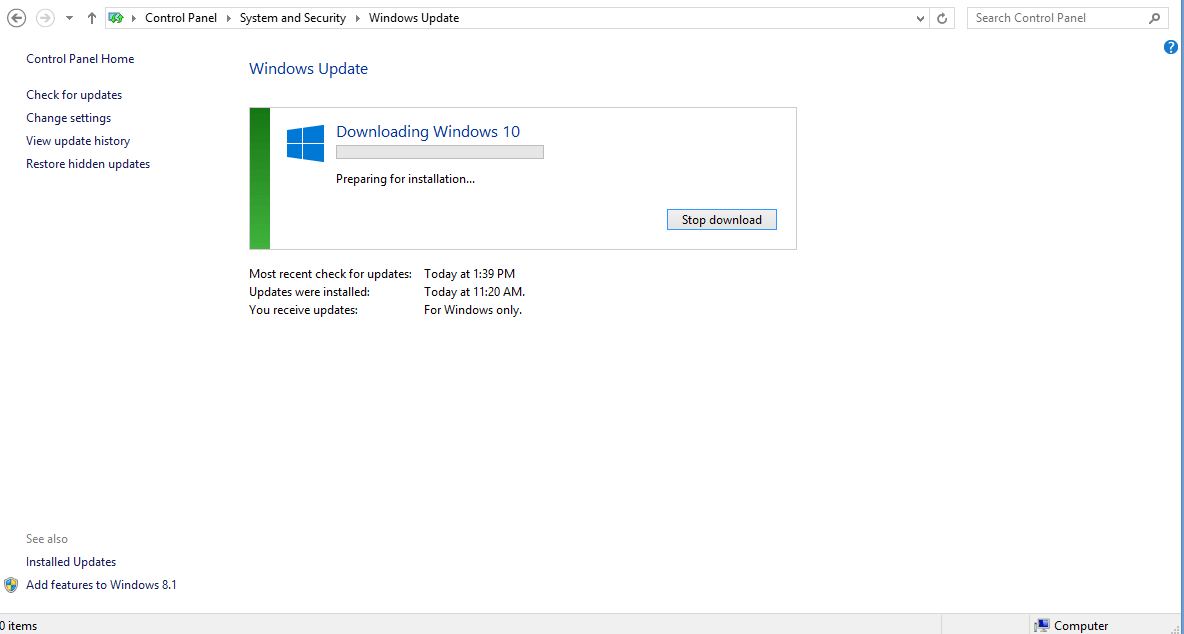Open Control Panel Home
Screen dimensions: 1184x634
tap(80, 59)
